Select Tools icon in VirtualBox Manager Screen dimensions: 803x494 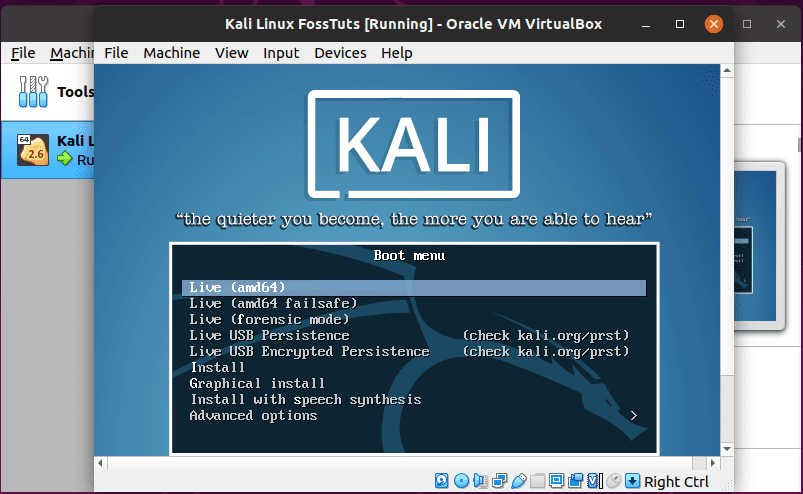pyautogui.click(x=33, y=92)
